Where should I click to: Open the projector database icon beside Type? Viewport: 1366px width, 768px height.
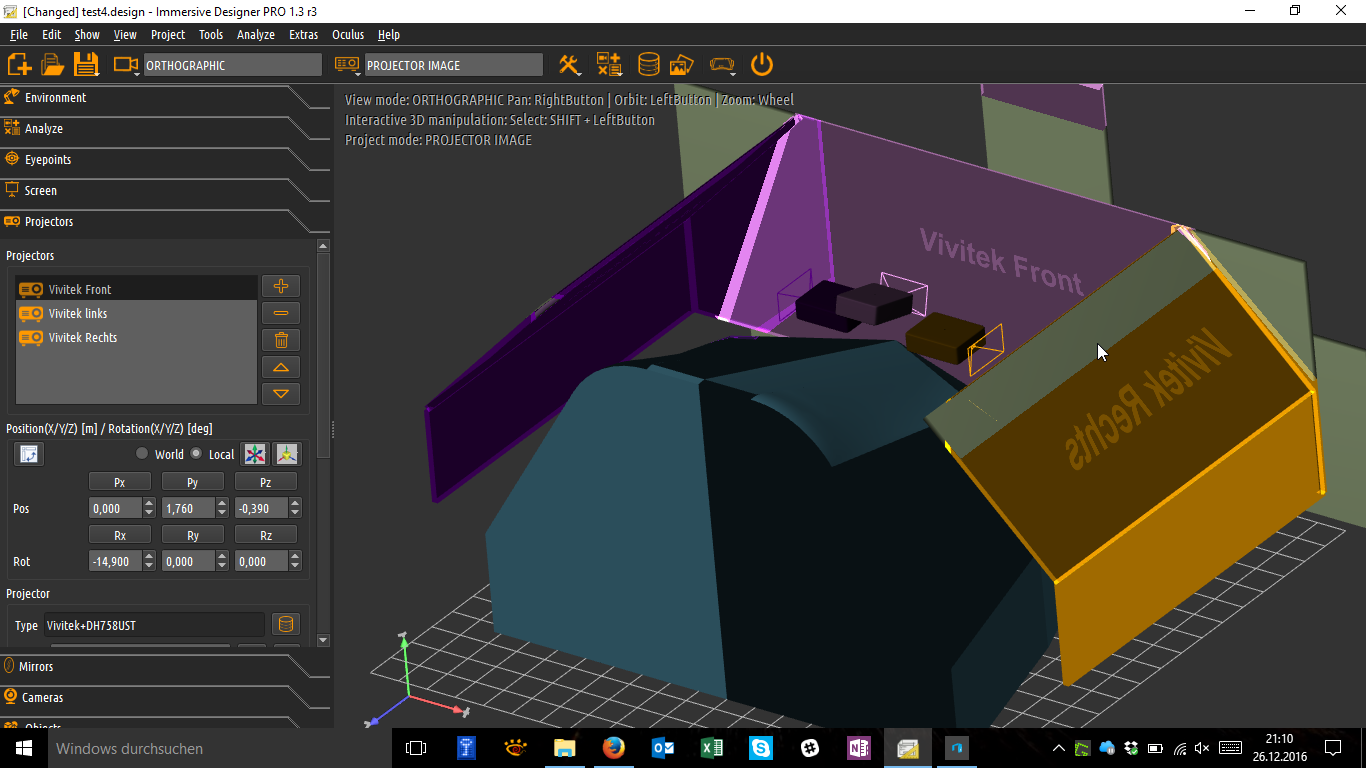pyautogui.click(x=286, y=625)
